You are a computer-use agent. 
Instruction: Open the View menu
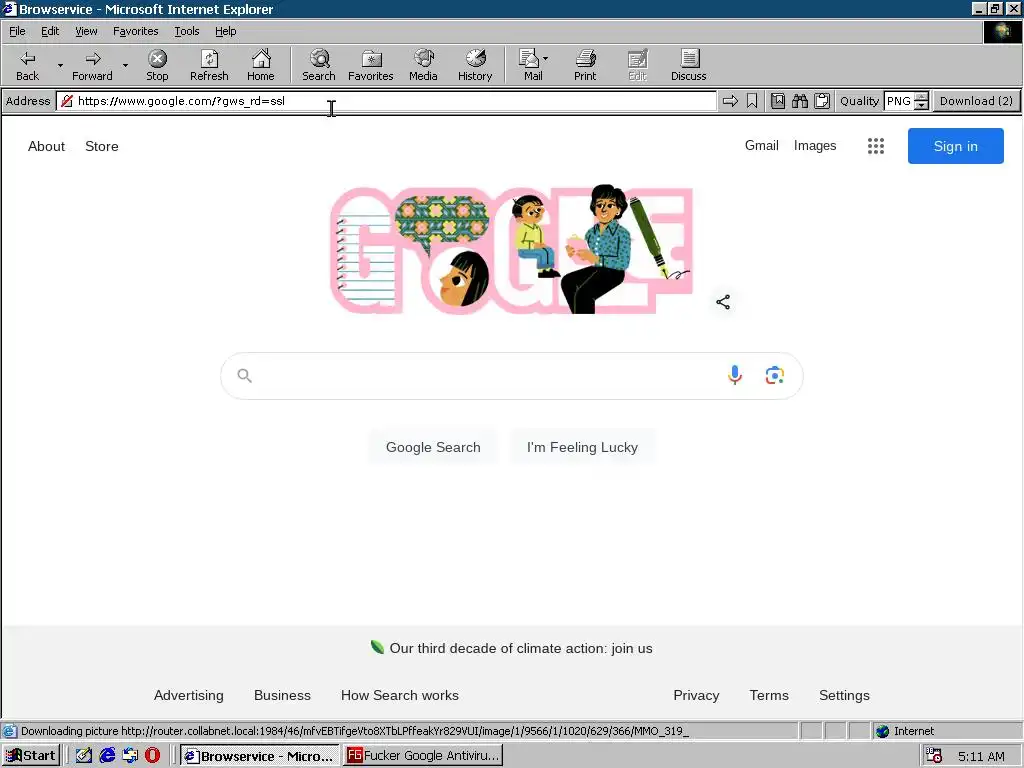tap(86, 31)
